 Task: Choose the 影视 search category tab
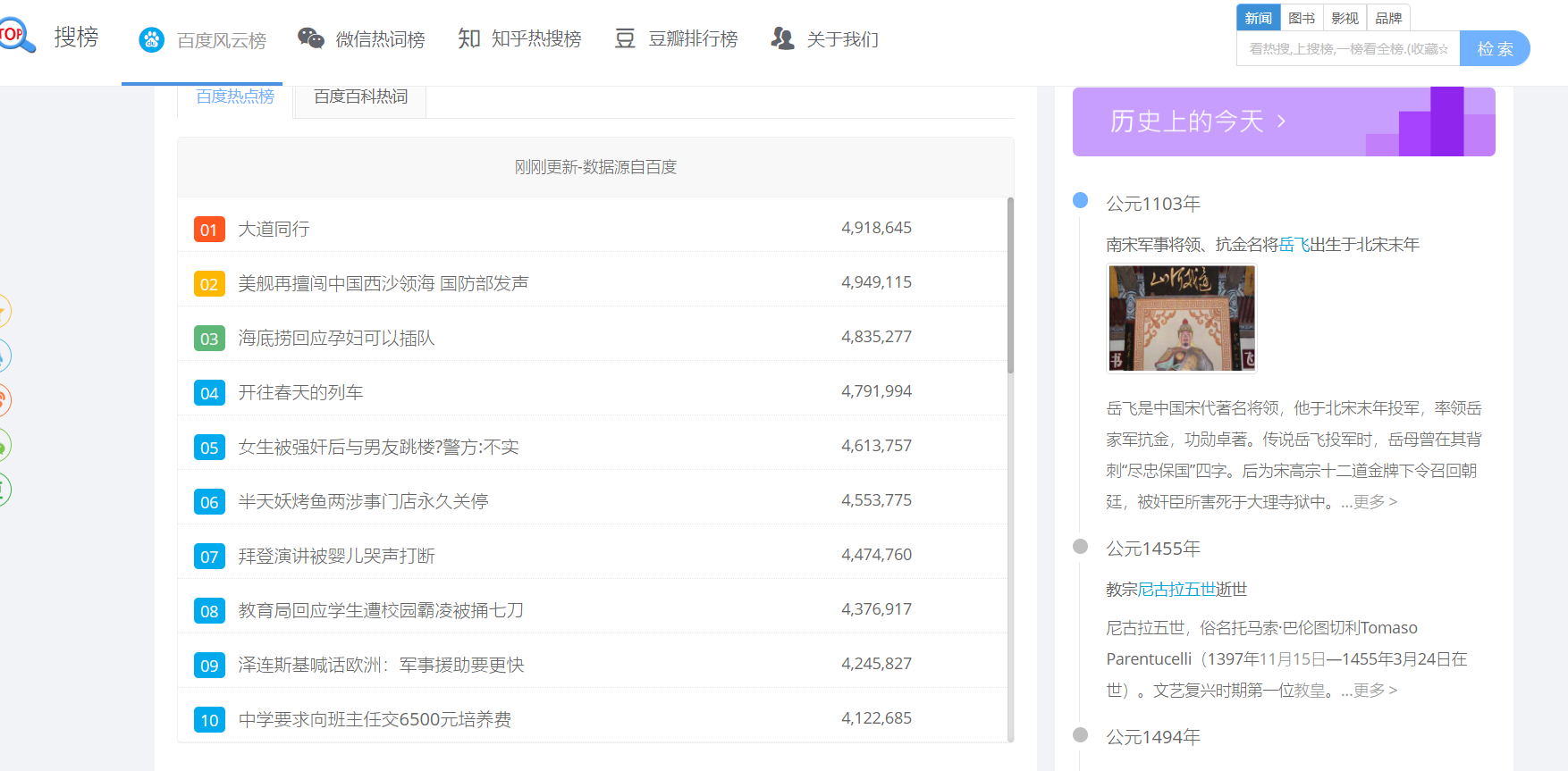tap(1345, 18)
